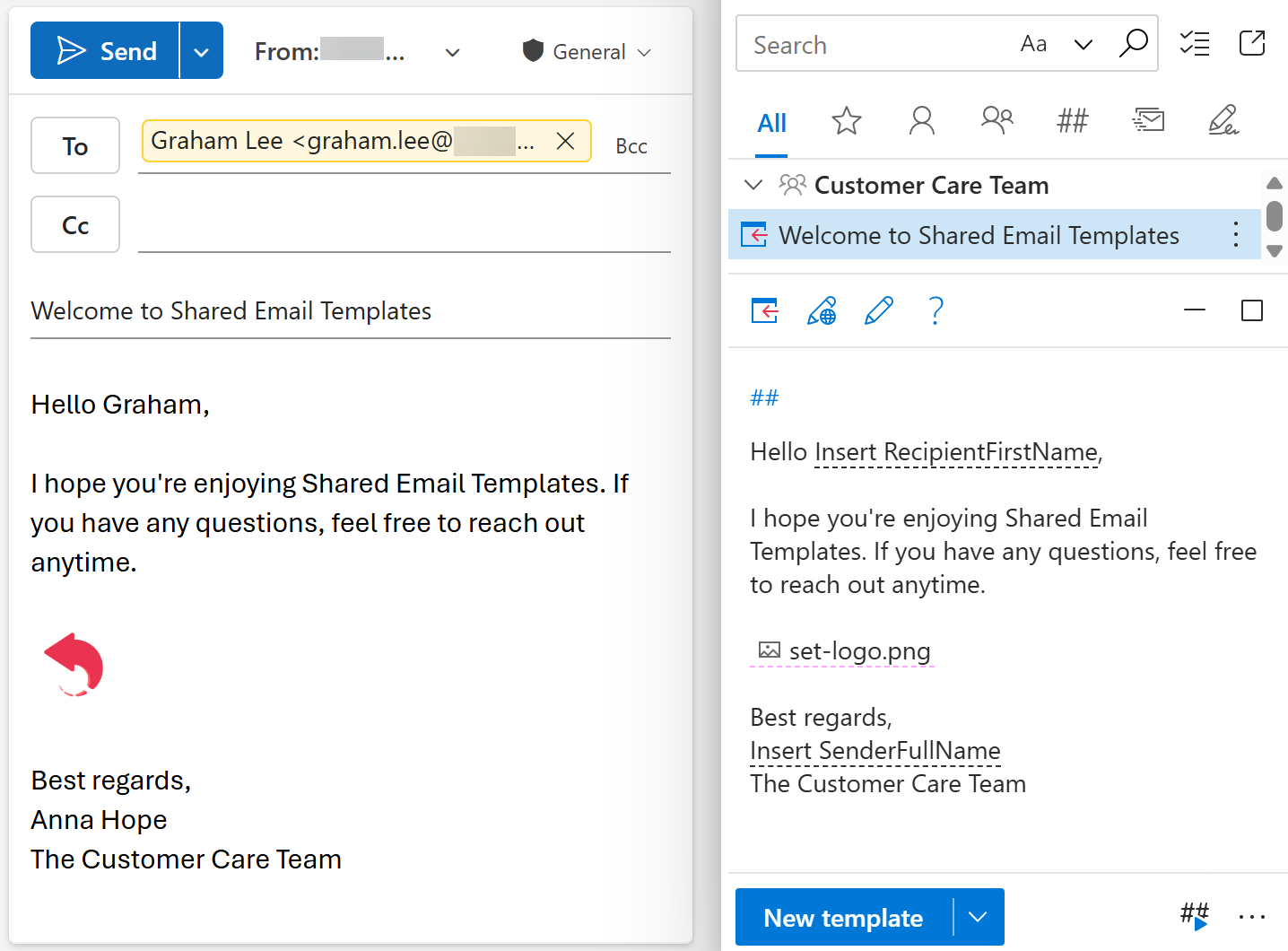Open the Handle fillable fields online icon

click(x=822, y=310)
